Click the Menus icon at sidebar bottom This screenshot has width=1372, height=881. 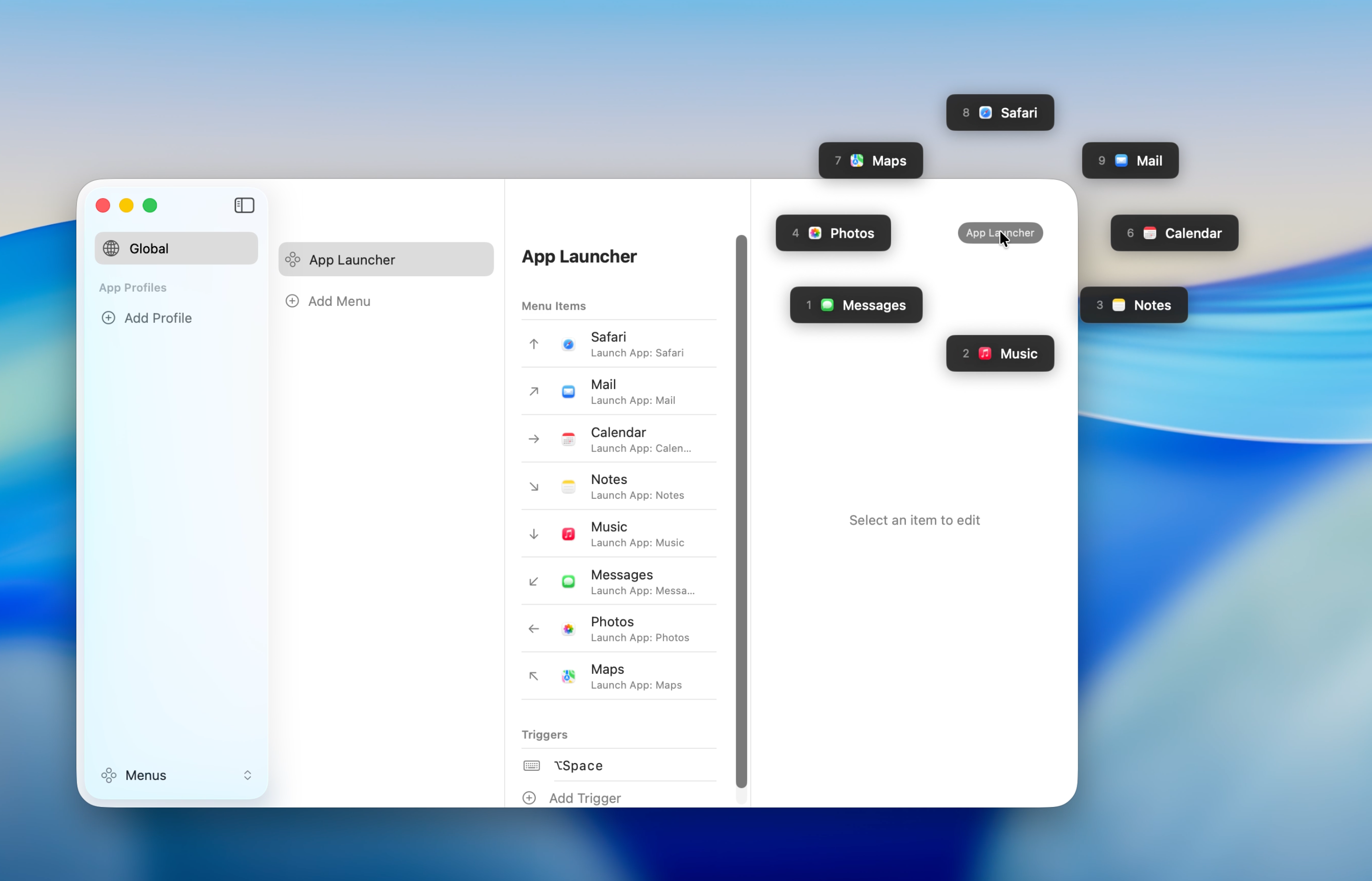pyautogui.click(x=109, y=775)
